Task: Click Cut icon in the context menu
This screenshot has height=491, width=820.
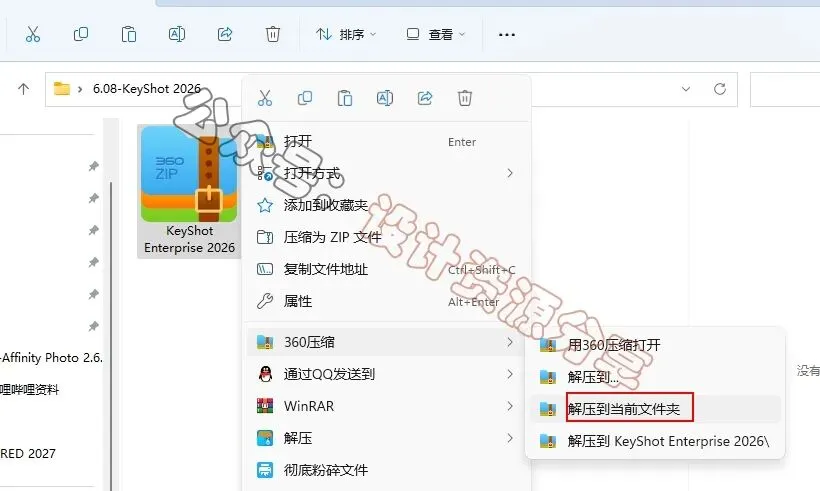Action: (x=265, y=98)
